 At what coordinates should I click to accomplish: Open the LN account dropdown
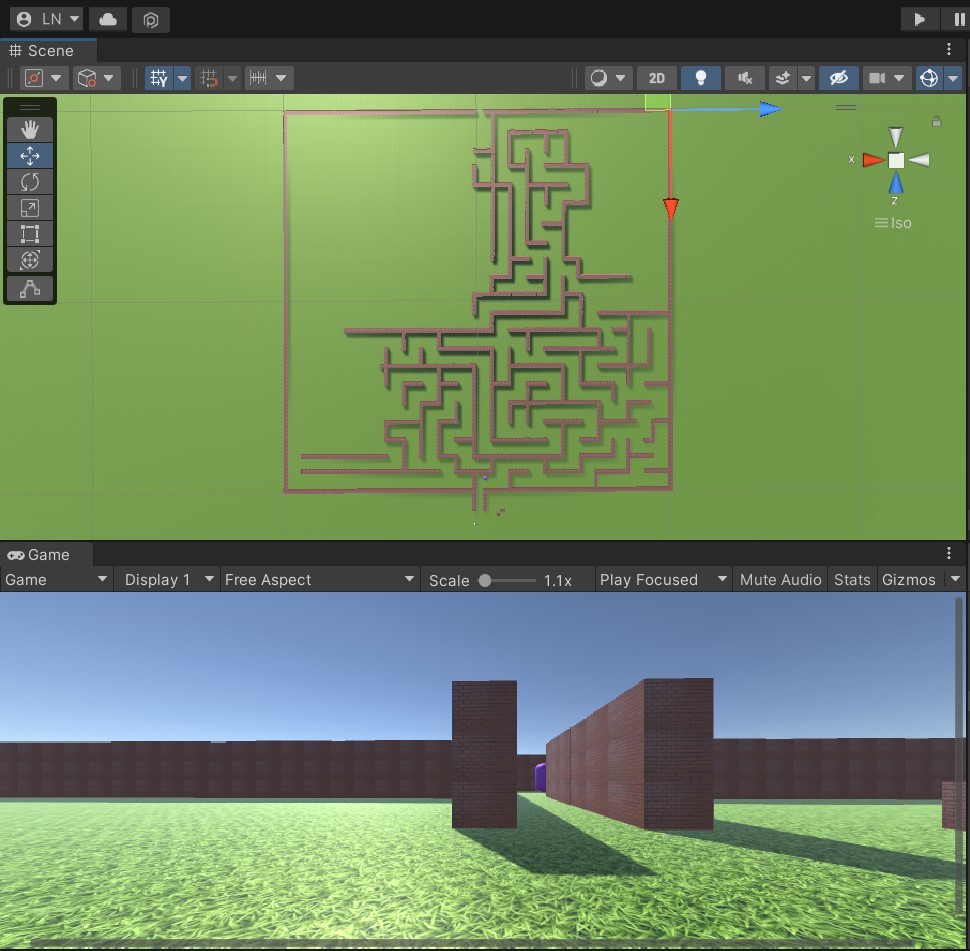(46, 19)
